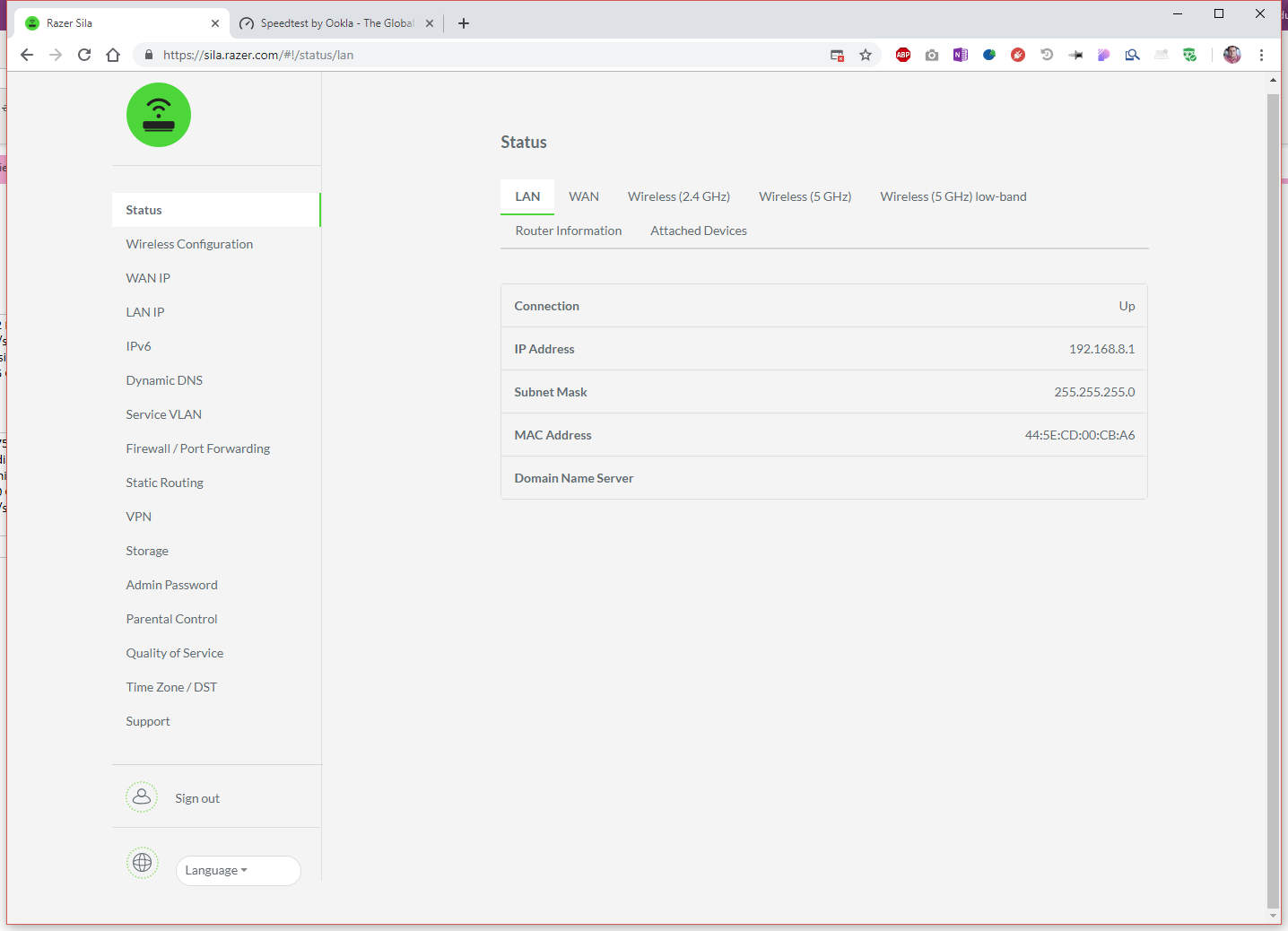
Task: Close the Razer Sila tab
Action: (215, 23)
